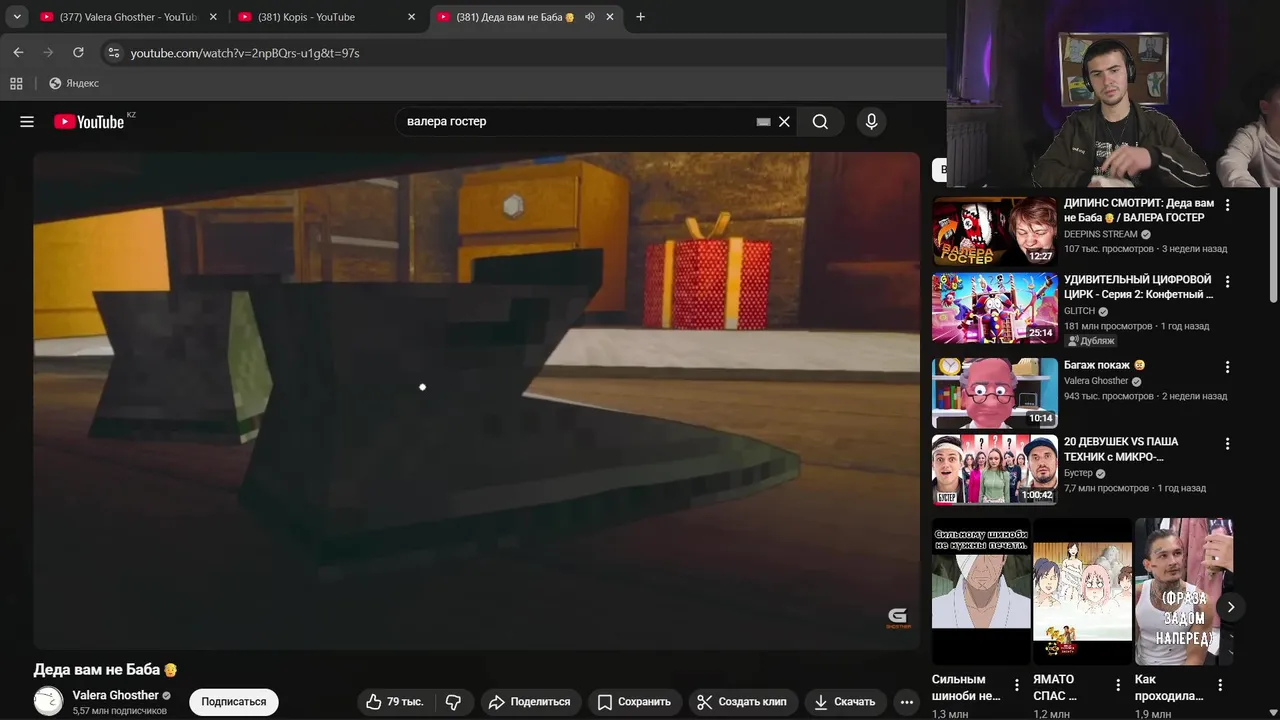Like the video with 79 тыс.
This screenshot has height=720, width=1280.
(395, 702)
